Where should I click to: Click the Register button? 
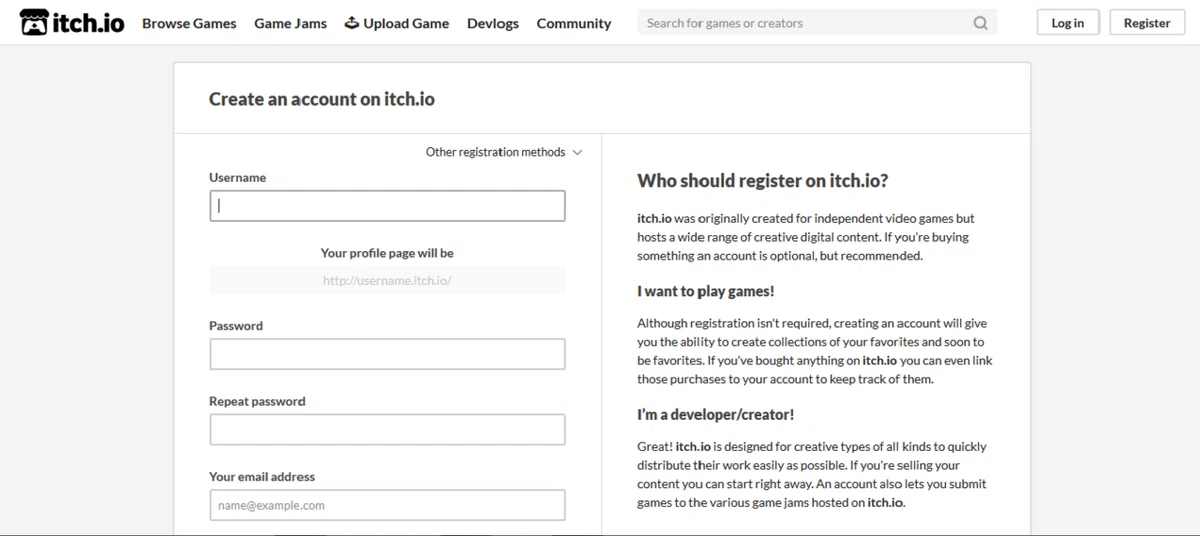pos(1147,23)
